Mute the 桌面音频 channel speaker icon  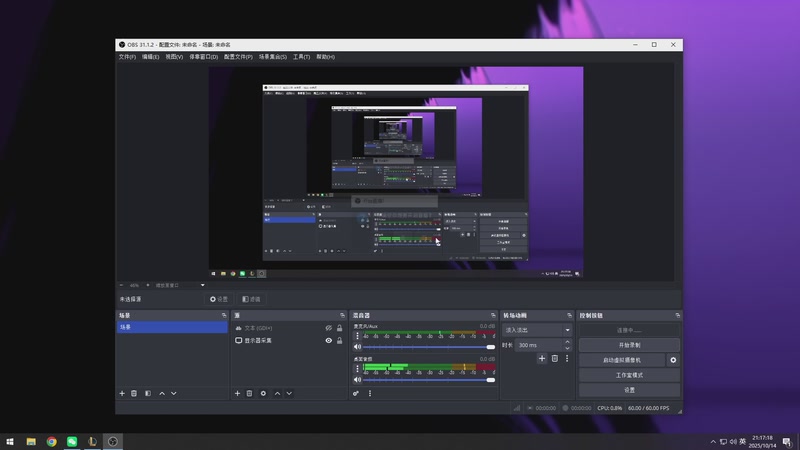point(357,380)
